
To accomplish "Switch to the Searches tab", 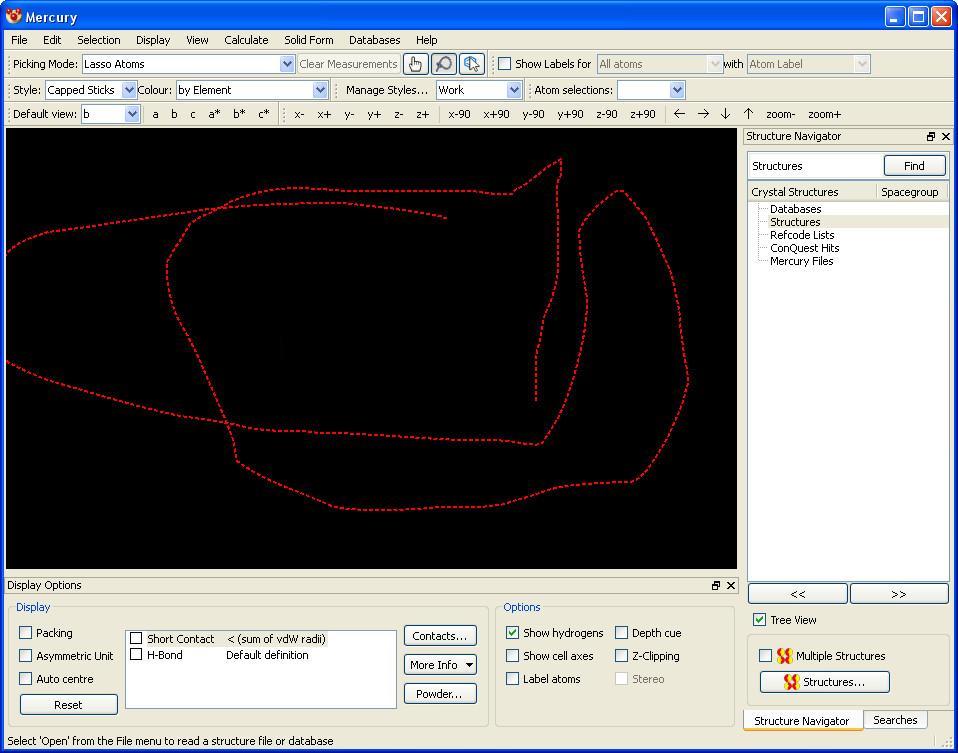I will [895, 720].
